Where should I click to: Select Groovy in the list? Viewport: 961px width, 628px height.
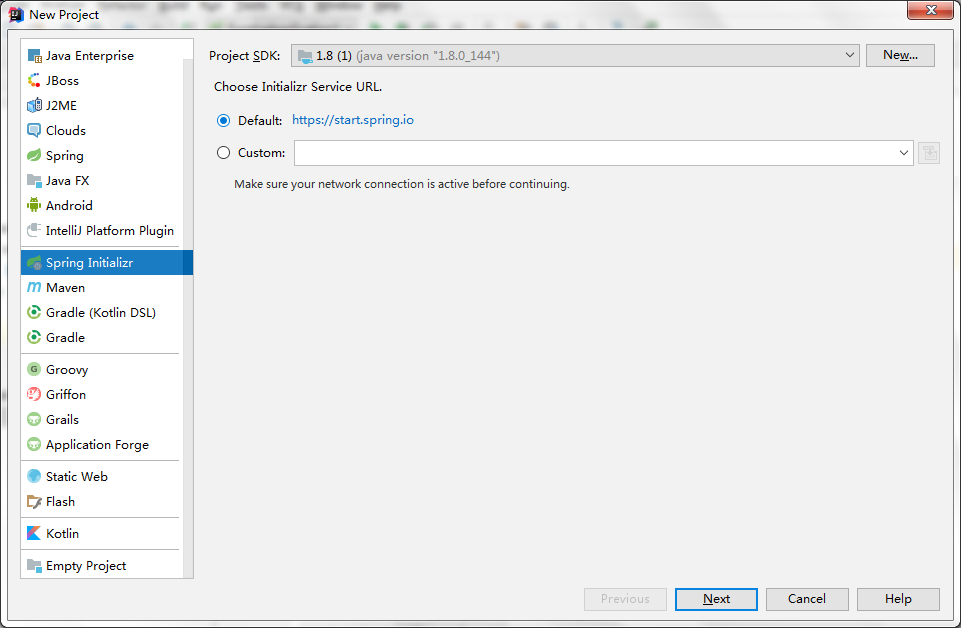click(102, 369)
